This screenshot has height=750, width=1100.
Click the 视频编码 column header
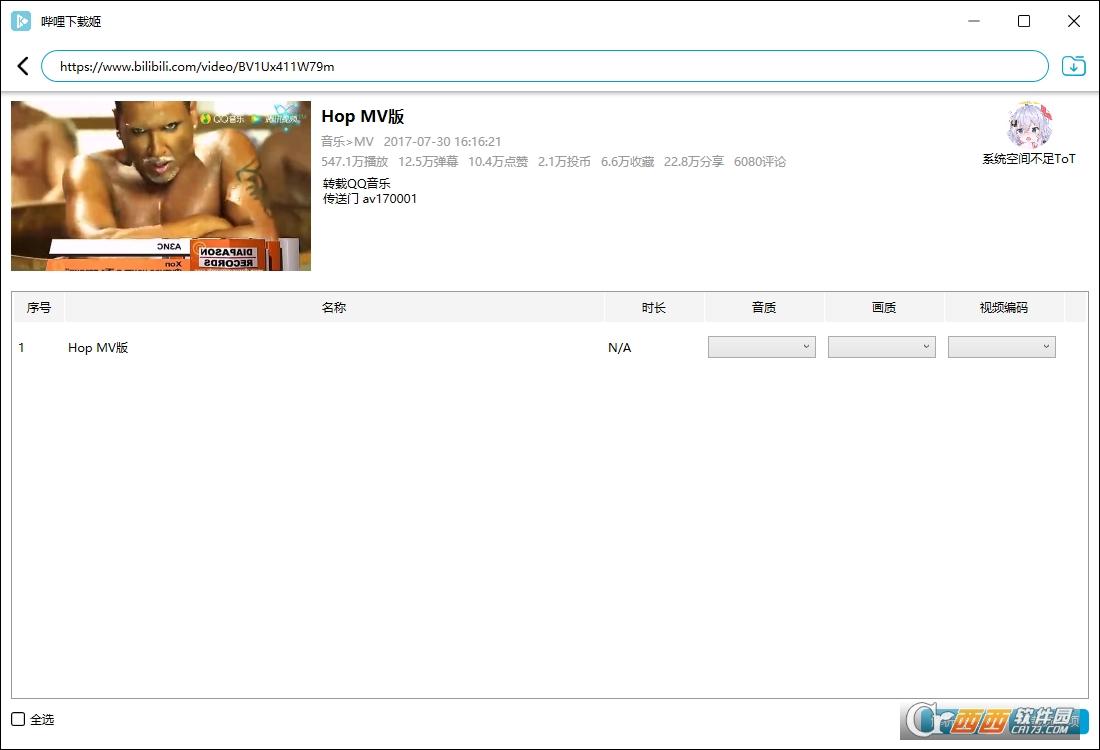[x=1004, y=307]
